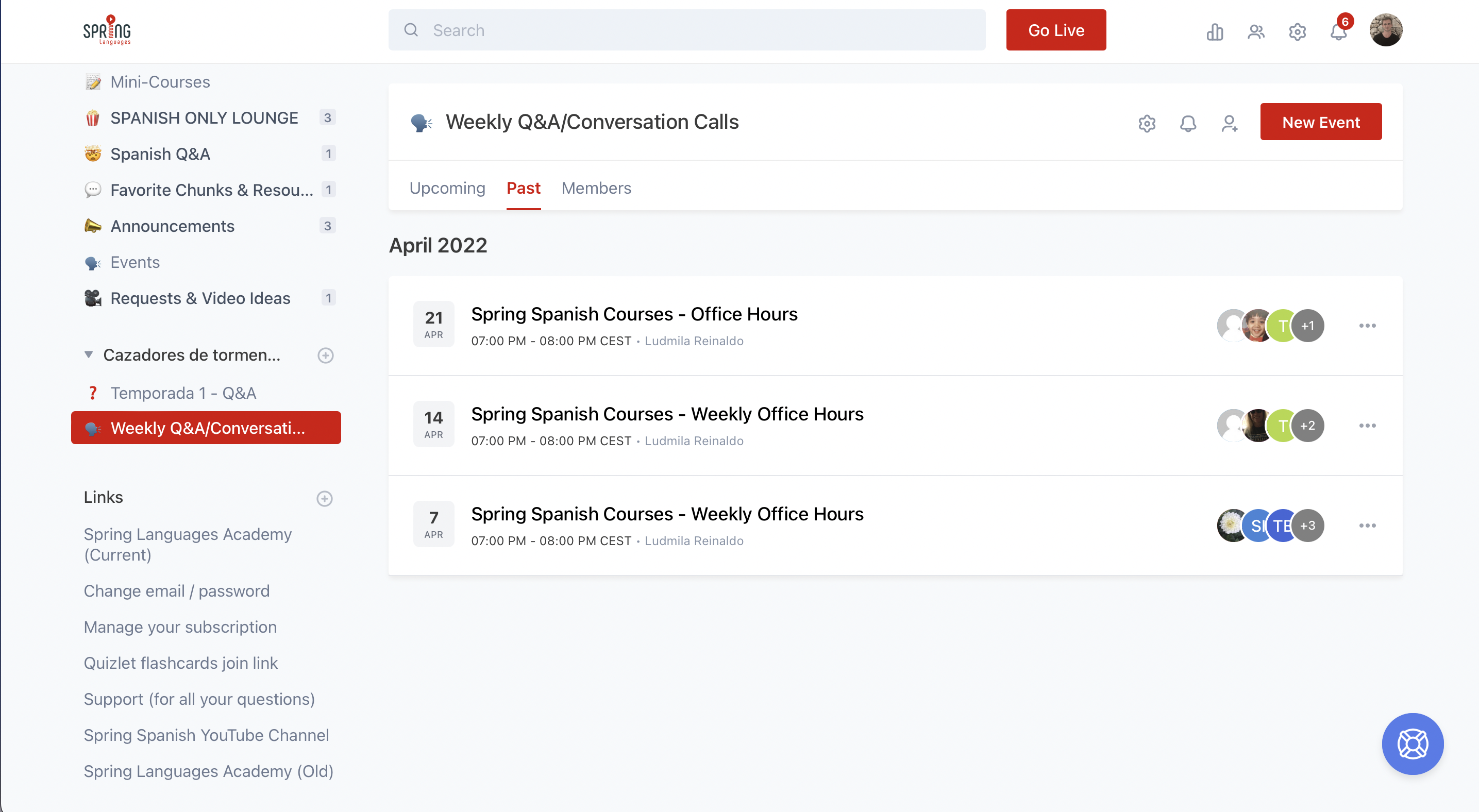
Task: Open Spring Spanish Courses - Office Hours event
Action: pyautogui.click(x=634, y=314)
